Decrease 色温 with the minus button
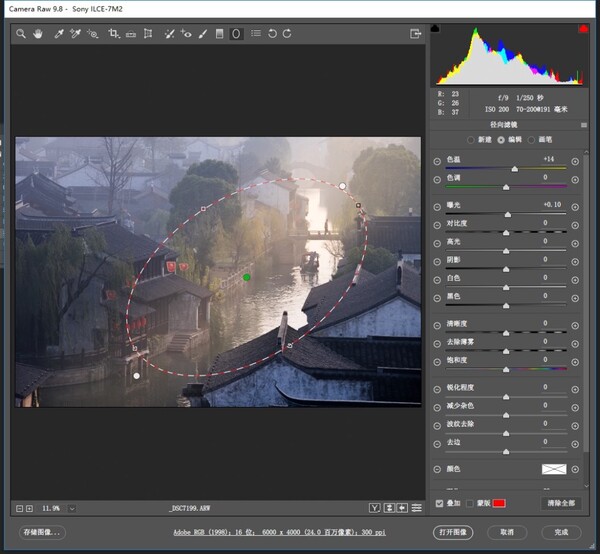The image size is (600, 554). click(x=437, y=161)
